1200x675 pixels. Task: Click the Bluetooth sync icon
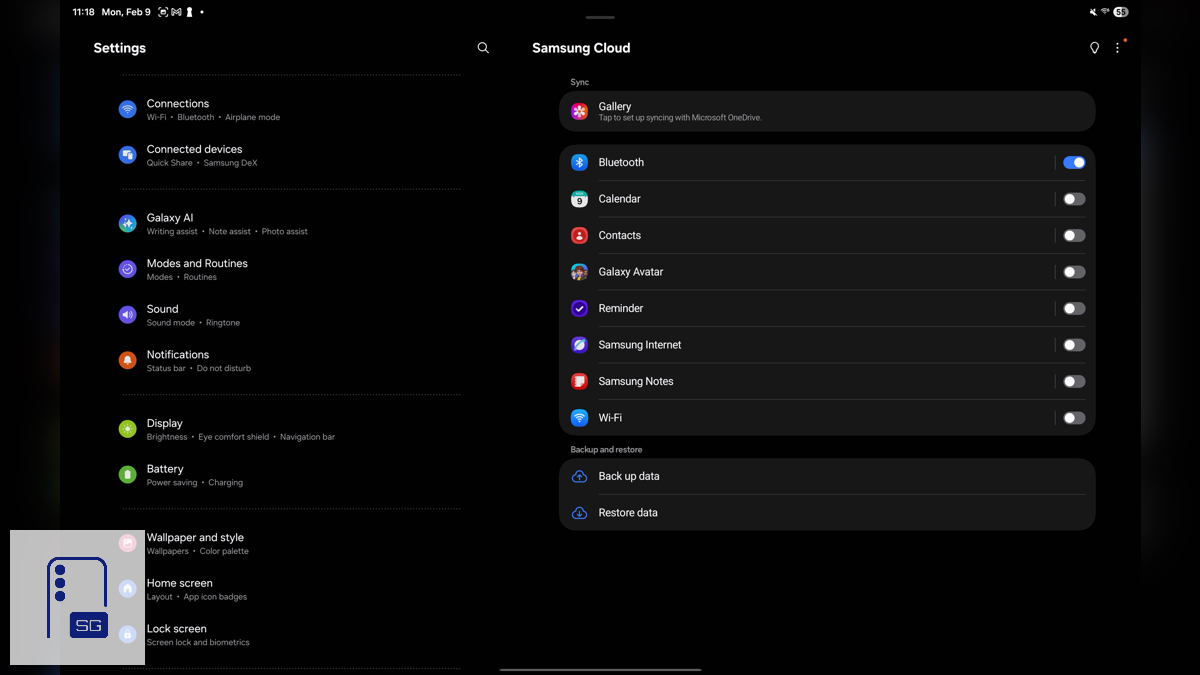[579, 162]
